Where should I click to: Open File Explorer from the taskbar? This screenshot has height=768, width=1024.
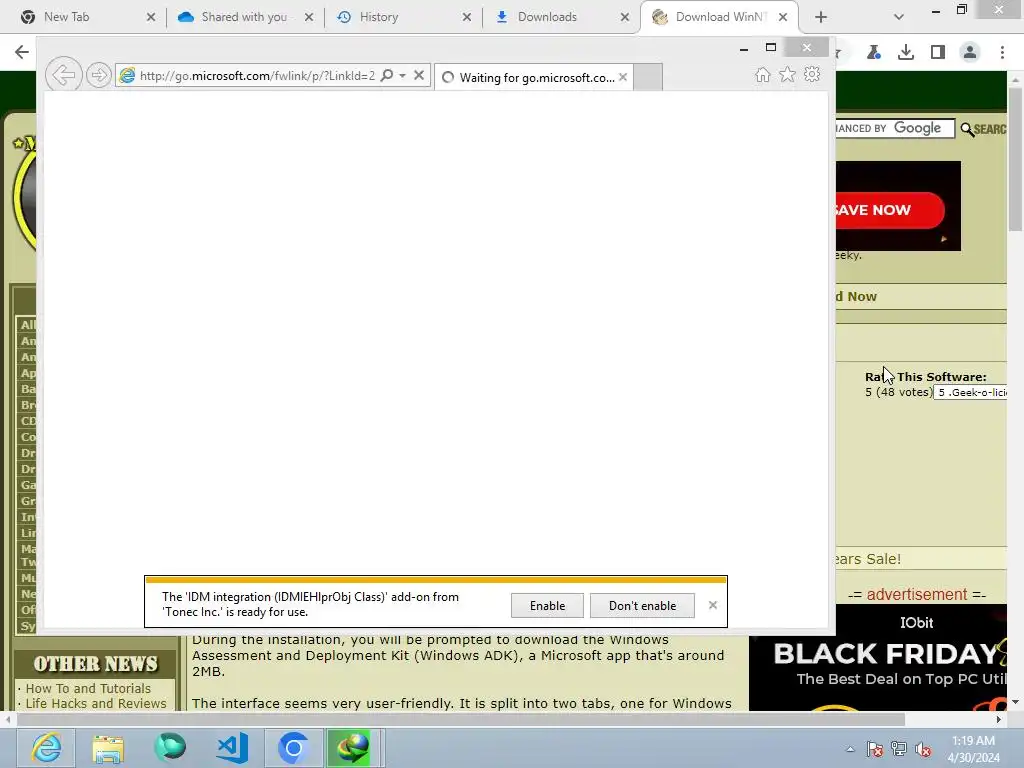pyautogui.click(x=108, y=748)
